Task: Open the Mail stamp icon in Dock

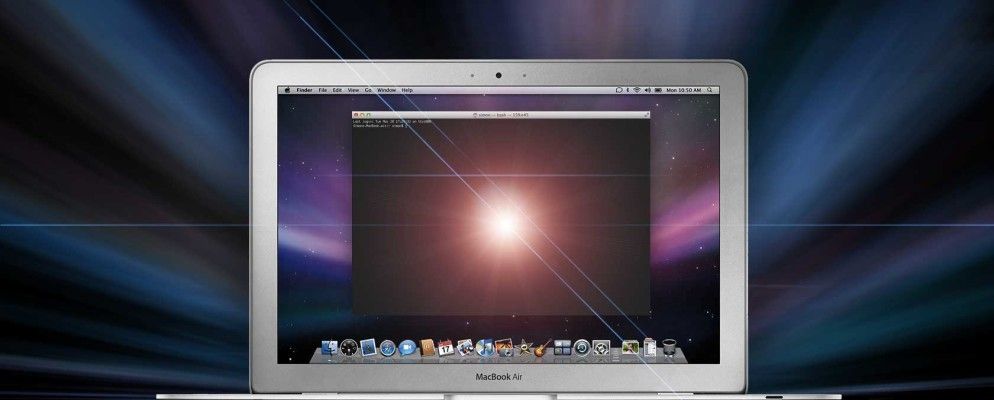Action: (368, 347)
